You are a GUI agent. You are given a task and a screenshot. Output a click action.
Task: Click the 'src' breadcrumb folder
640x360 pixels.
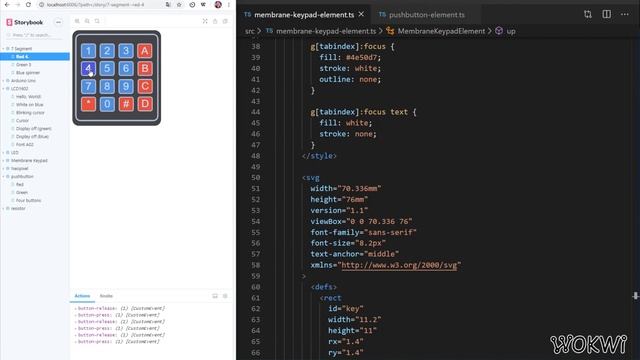tap(250, 31)
